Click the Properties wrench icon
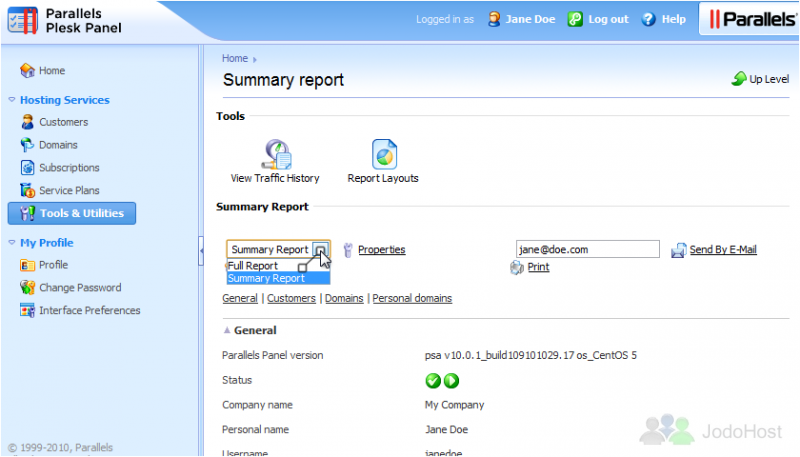 point(348,250)
